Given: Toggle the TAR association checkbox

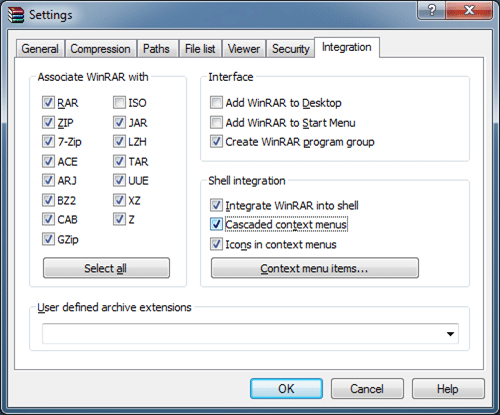Looking at the screenshot, I should (119, 161).
